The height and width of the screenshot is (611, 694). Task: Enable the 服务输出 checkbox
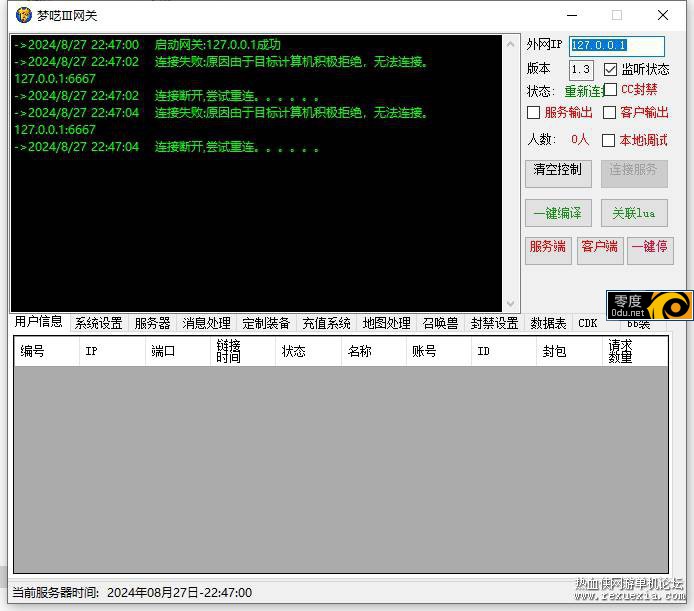click(534, 113)
